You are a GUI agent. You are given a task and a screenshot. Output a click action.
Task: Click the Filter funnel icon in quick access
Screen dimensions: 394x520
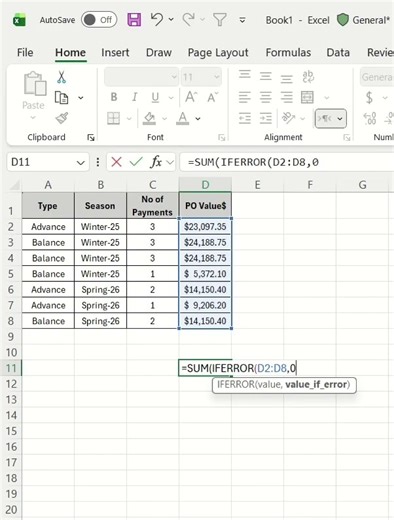click(220, 20)
